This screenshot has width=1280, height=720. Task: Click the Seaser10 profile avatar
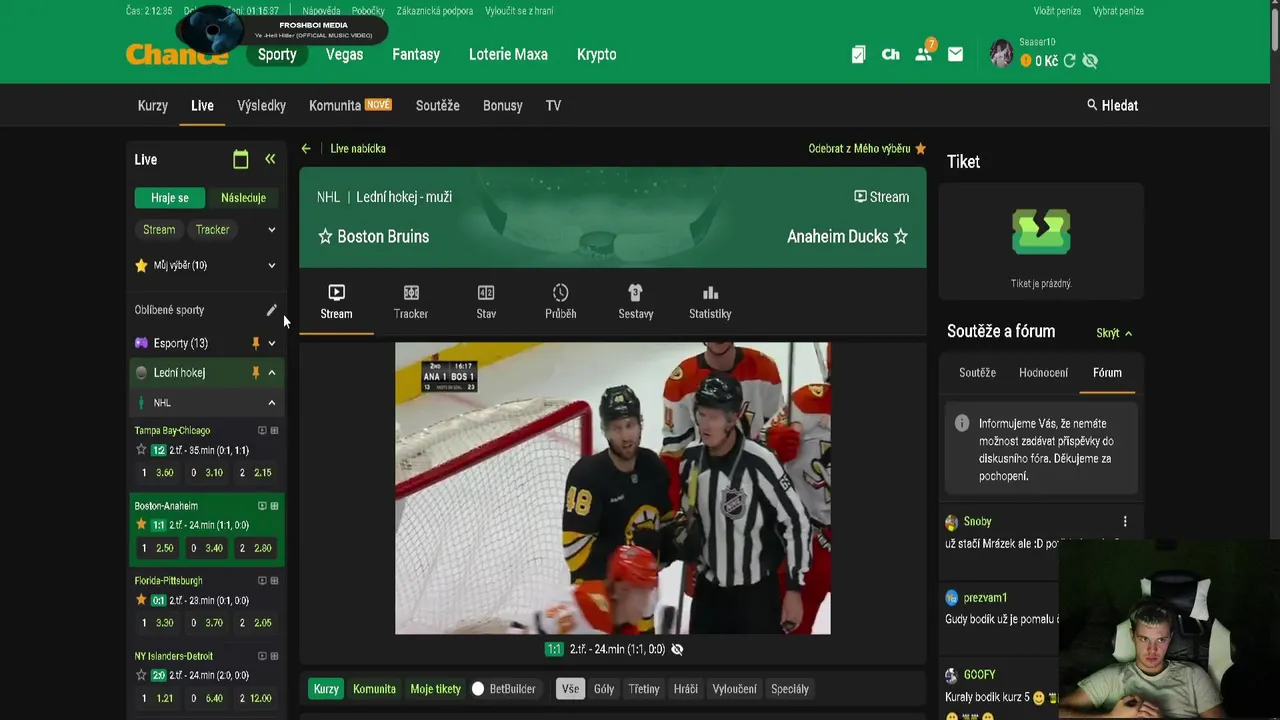tap(1001, 53)
